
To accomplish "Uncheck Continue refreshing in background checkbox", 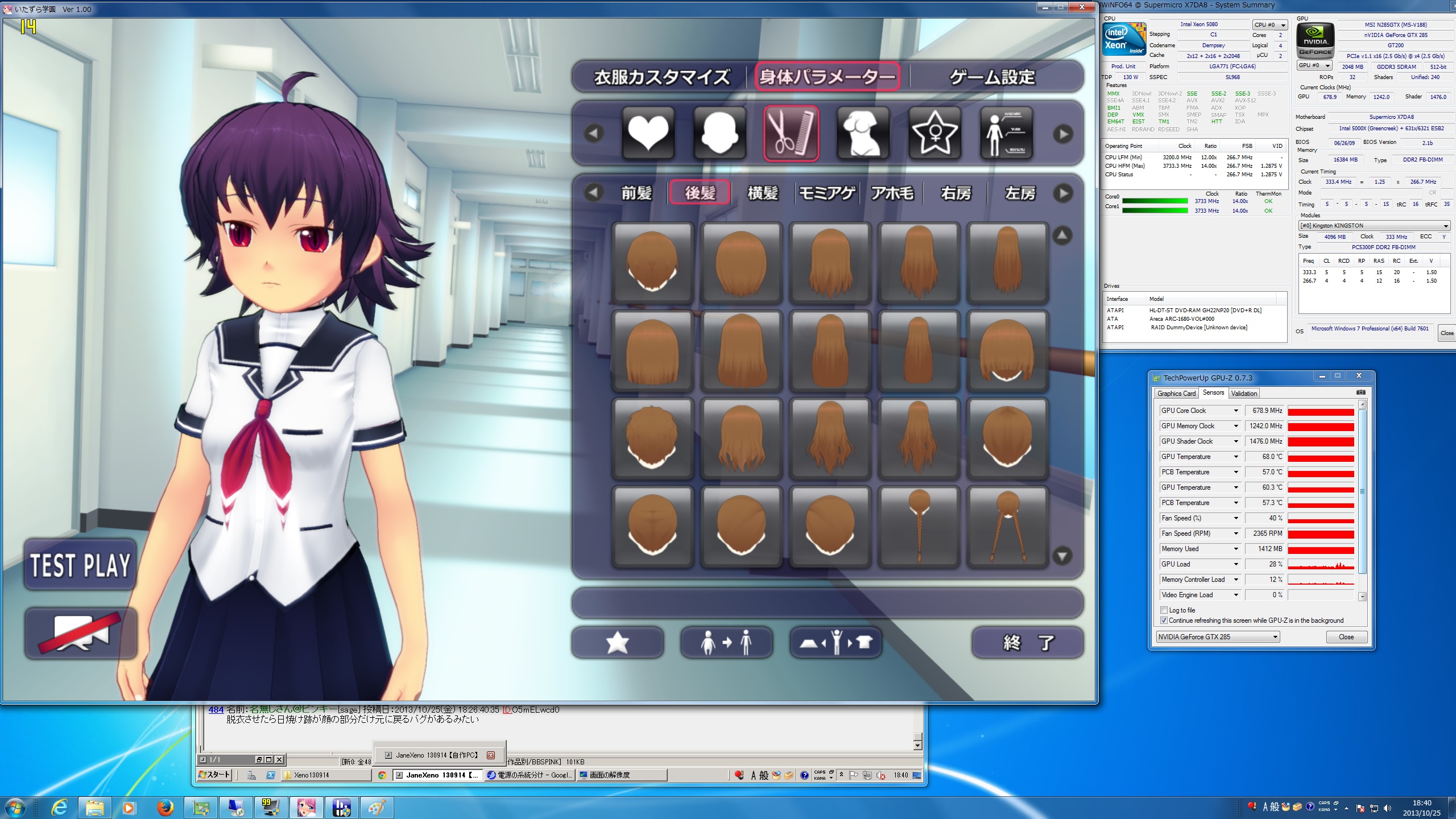I will point(1164,621).
